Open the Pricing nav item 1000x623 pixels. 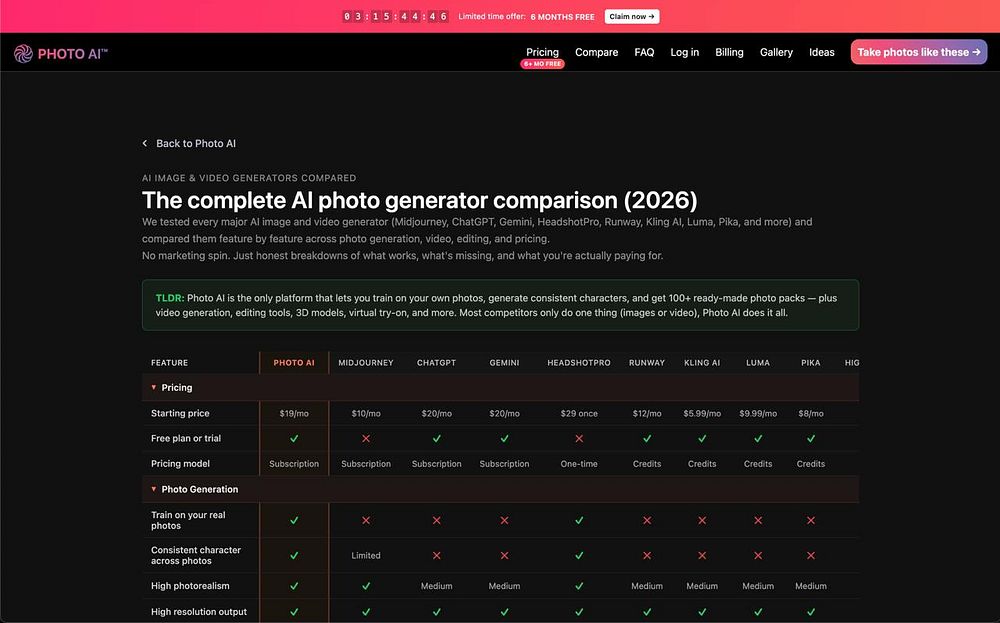point(542,52)
